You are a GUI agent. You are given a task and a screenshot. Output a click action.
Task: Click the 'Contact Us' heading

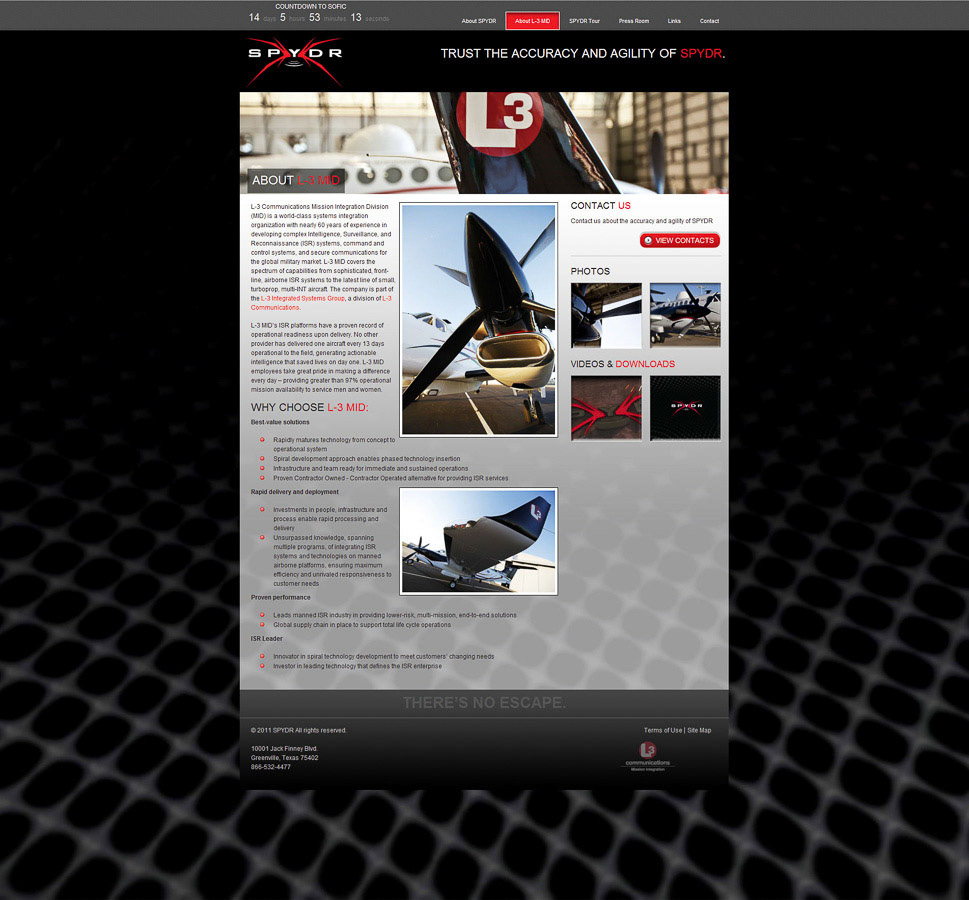point(600,206)
